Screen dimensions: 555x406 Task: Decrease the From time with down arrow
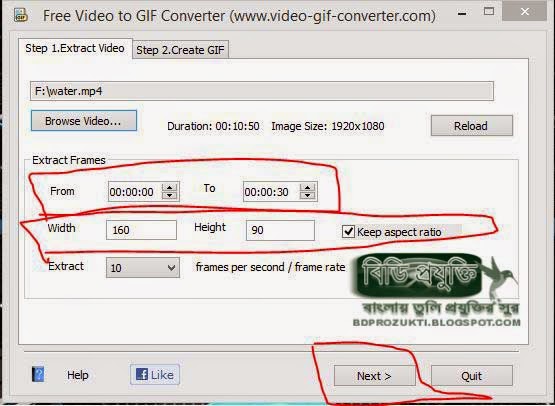pyautogui.click(x=170, y=195)
